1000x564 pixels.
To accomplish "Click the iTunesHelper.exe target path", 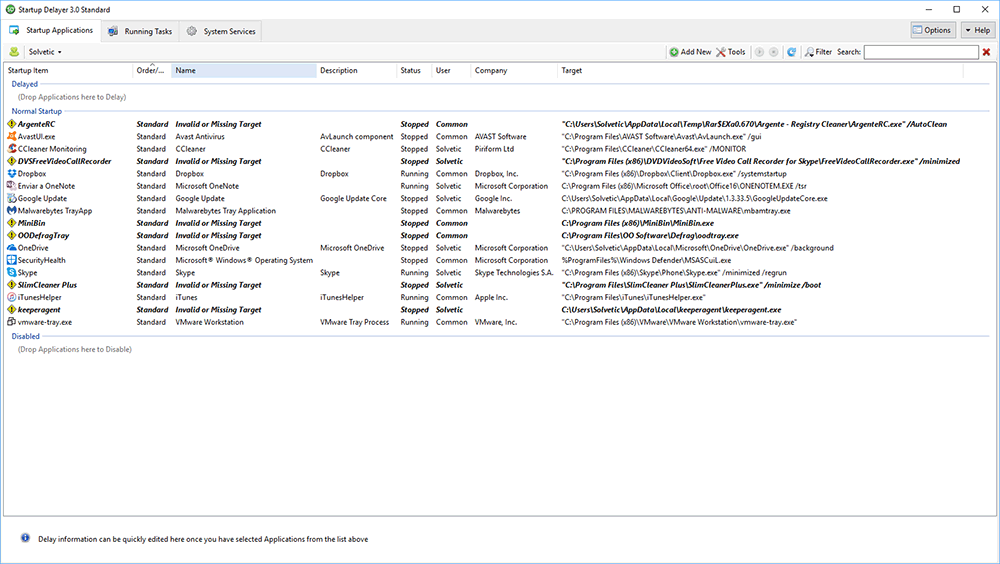I will click(633, 297).
